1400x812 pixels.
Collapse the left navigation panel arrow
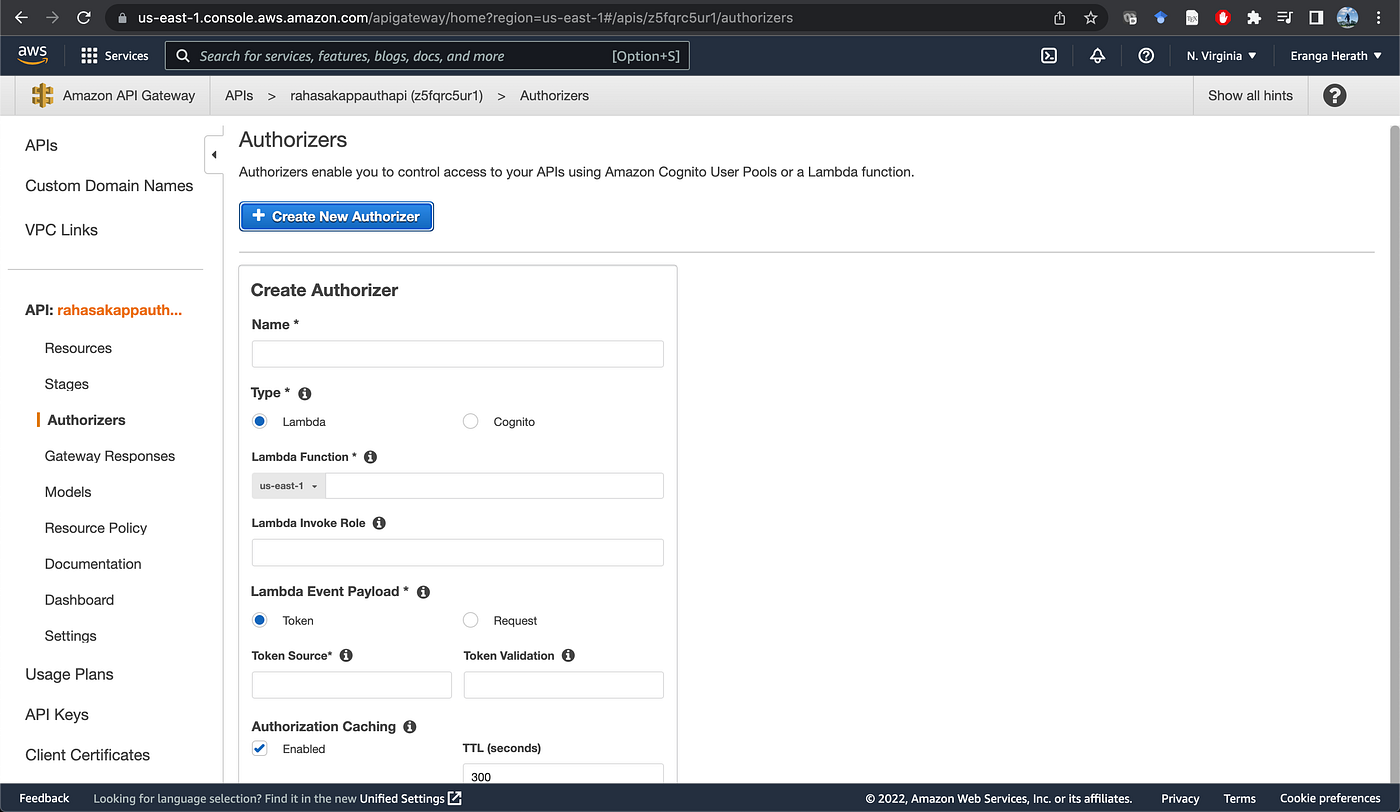pyautogui.click(x=213, y=154)
